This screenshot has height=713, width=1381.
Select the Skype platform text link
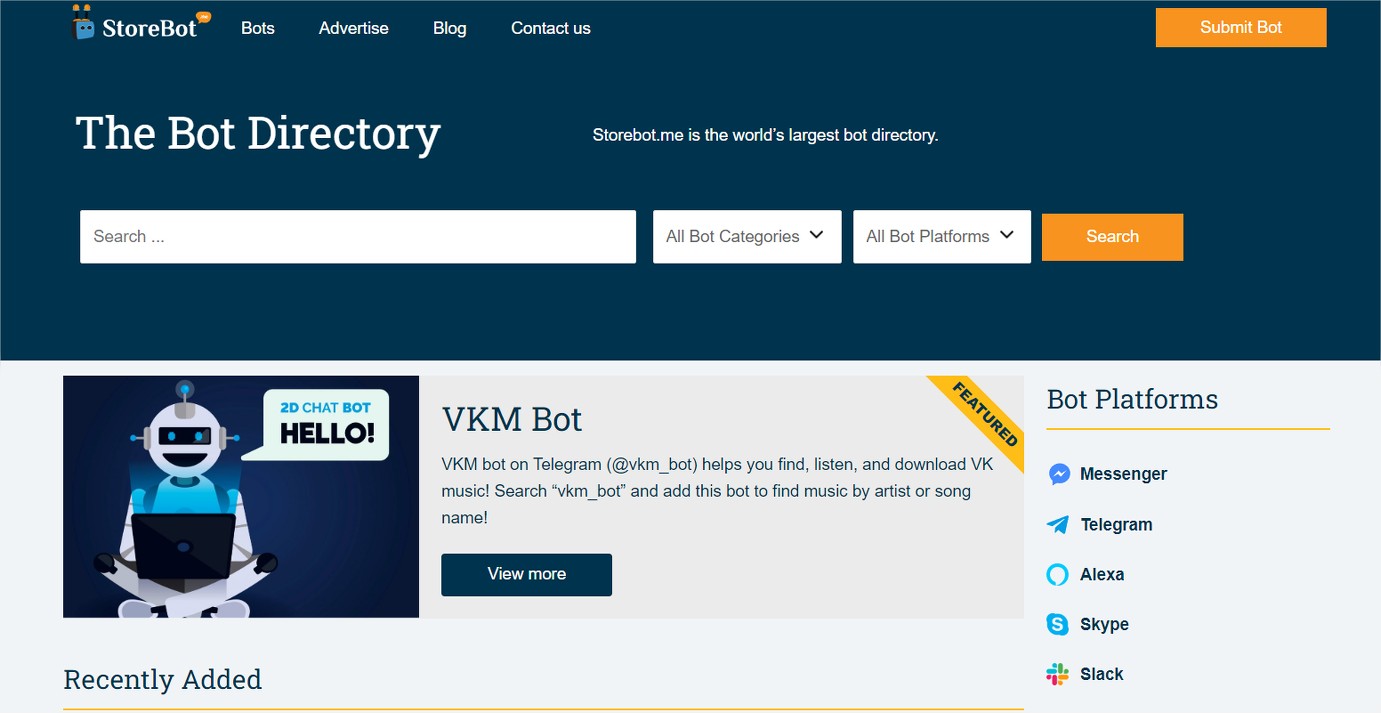[1104, 624]
